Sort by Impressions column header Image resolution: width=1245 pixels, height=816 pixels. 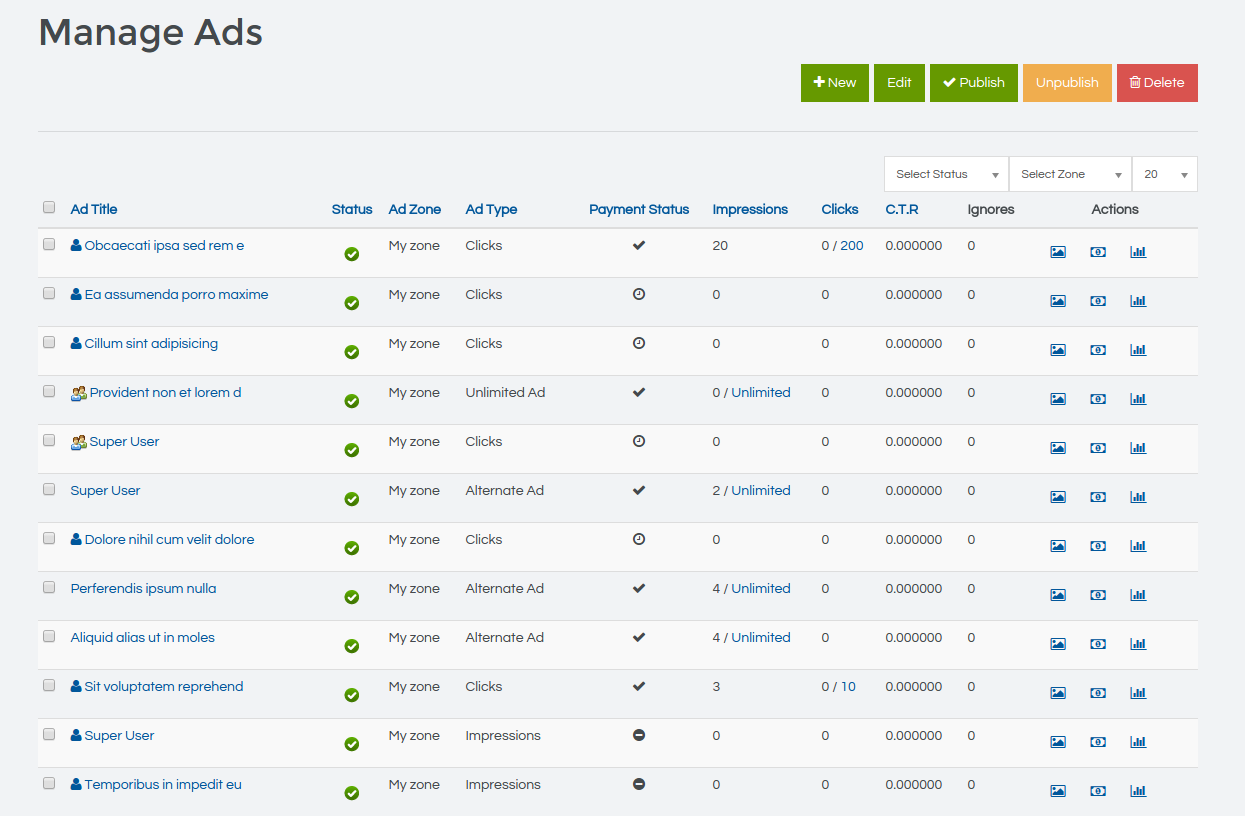(x=750, y=209)
